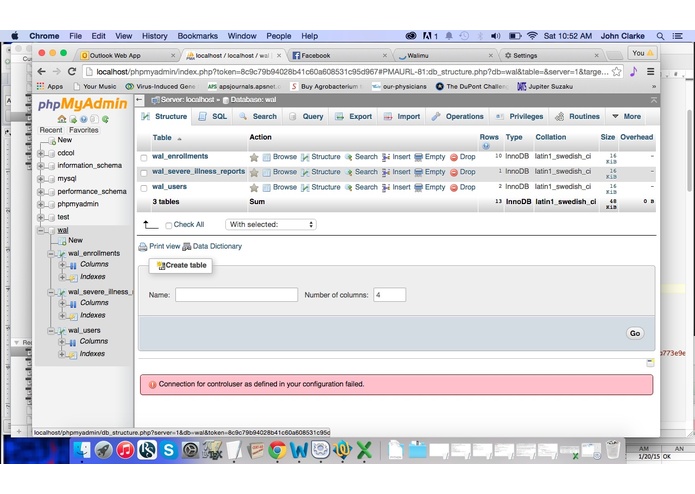Open the Privileges tab
Image resolution: width=695 pixels, height=494 pixels.
coord(519,117)
